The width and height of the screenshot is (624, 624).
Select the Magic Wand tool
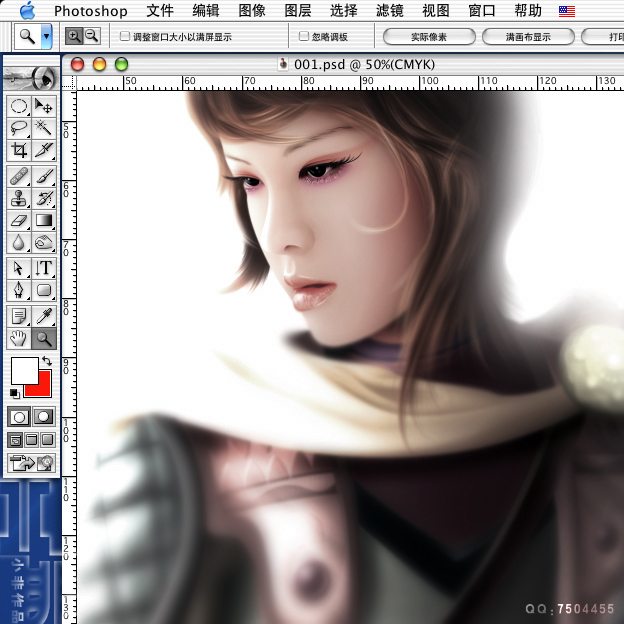(44, 128)
